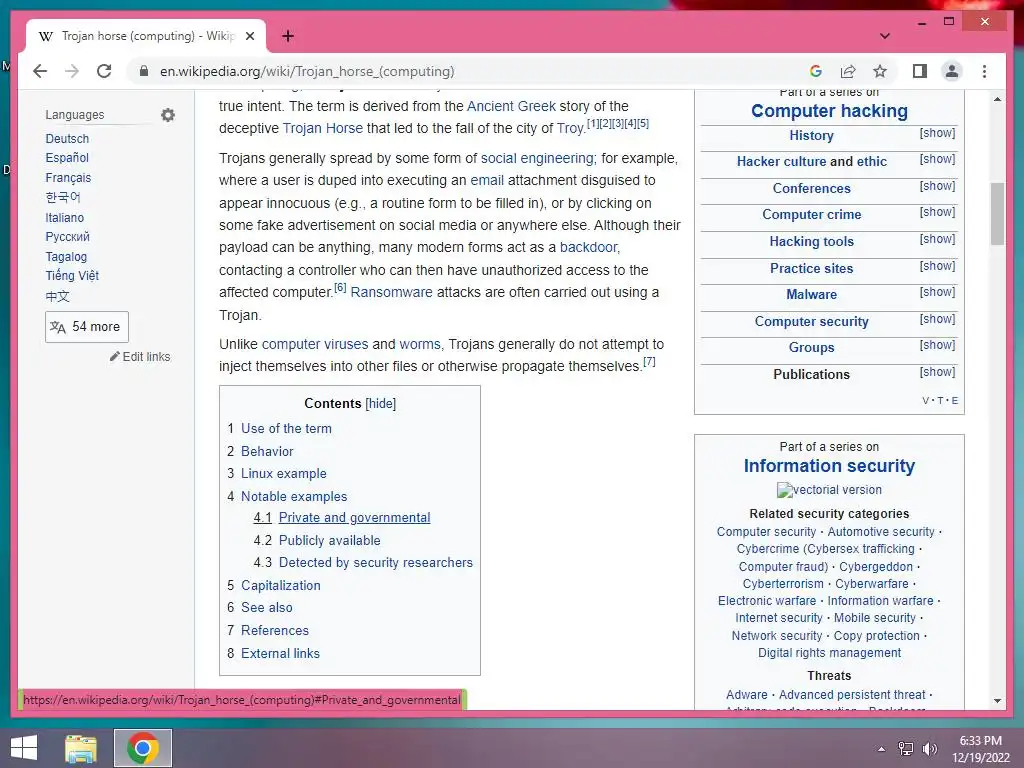The image size is (1024, 768).
Task: Share this page using the share icon
Action: pyautogui.click(x=848, y=71)
